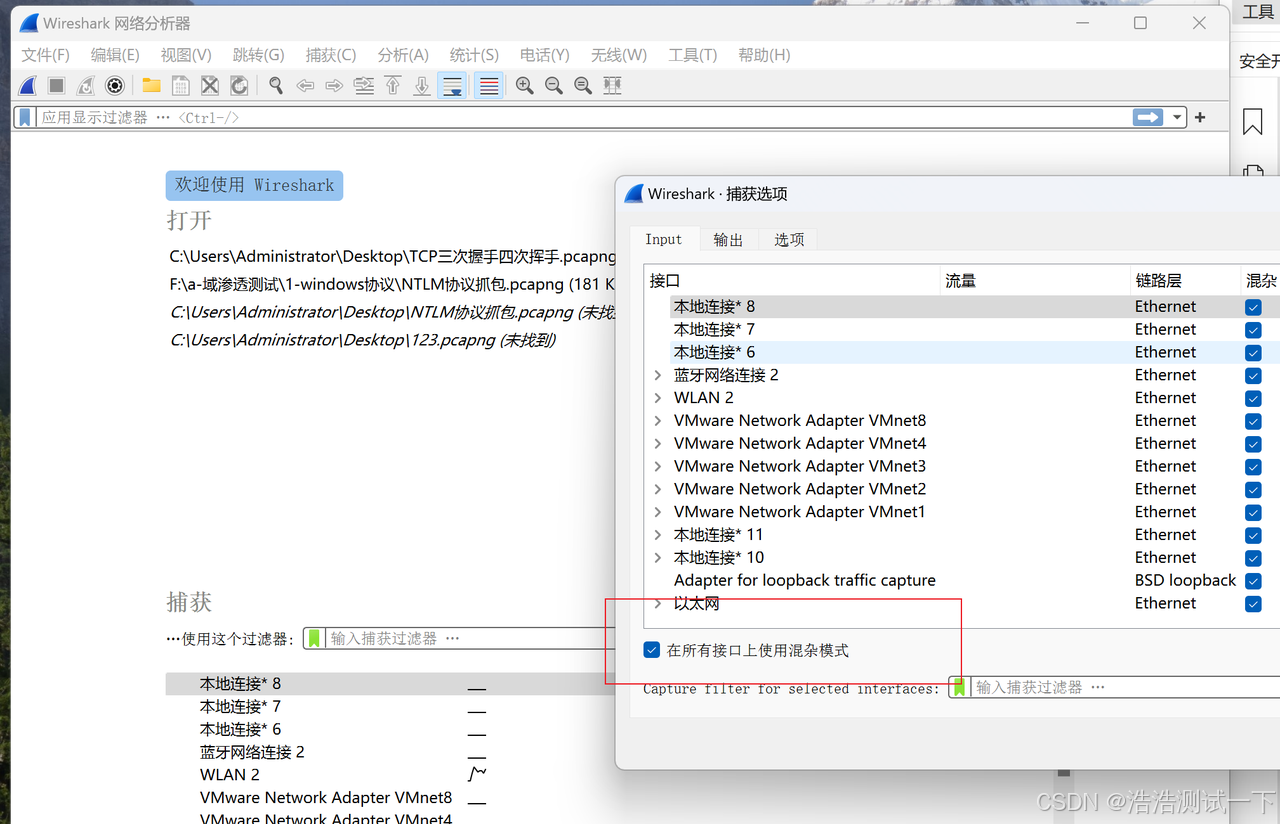Toggle promiscuous mode on all interfaces checkbox
The image size is (1280, 824).
(x=652, y=650)
